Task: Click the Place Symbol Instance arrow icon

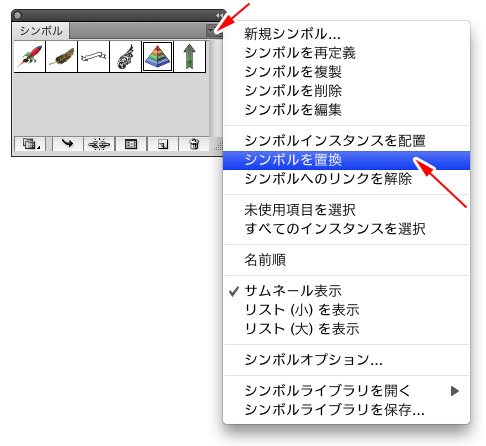Action: (x=67, y=144)
